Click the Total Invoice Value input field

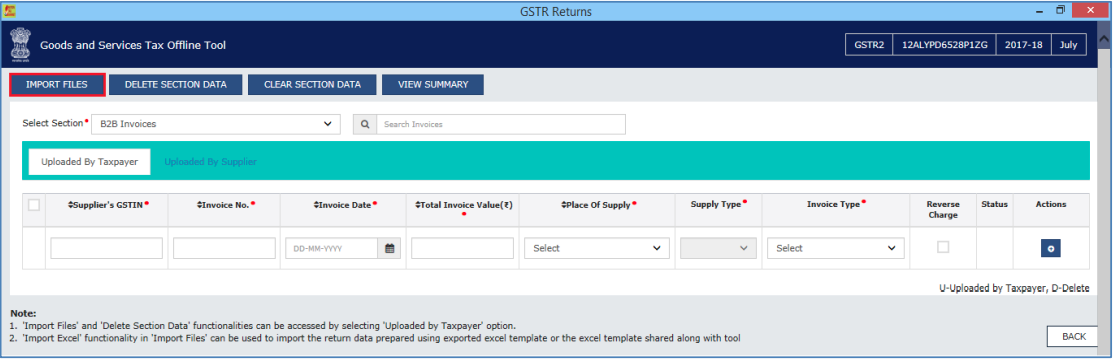pos(462,249)
